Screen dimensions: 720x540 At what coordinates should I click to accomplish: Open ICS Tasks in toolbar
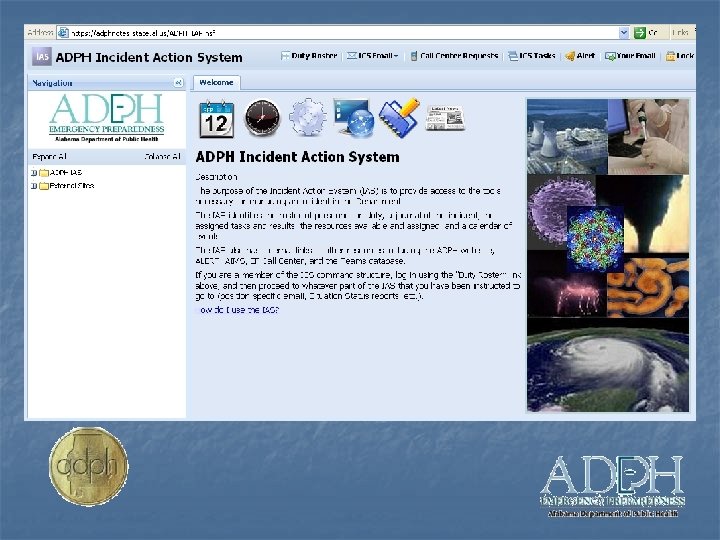[532, 56]
